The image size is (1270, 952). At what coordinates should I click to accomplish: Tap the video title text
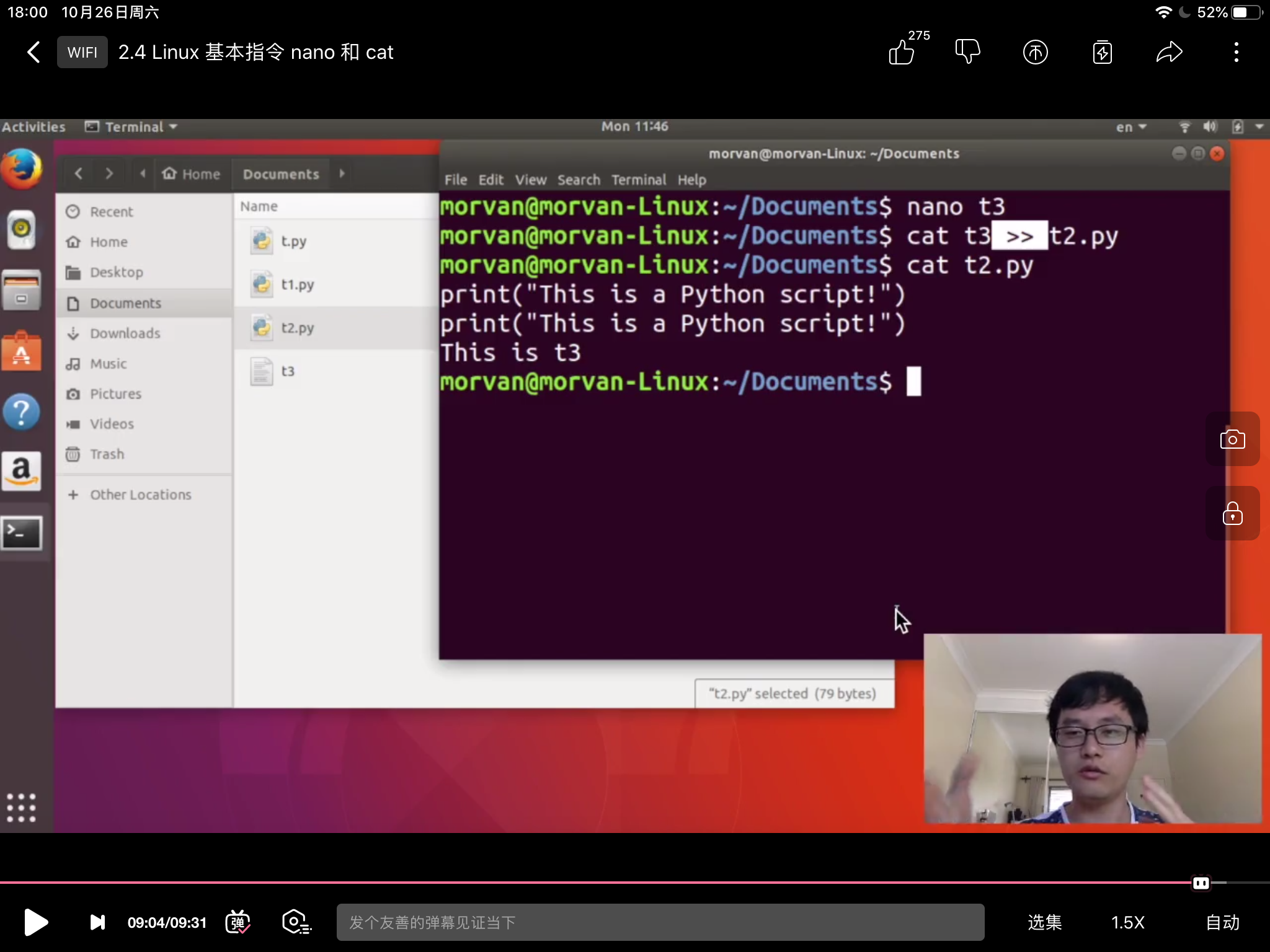tap(255, 52)
